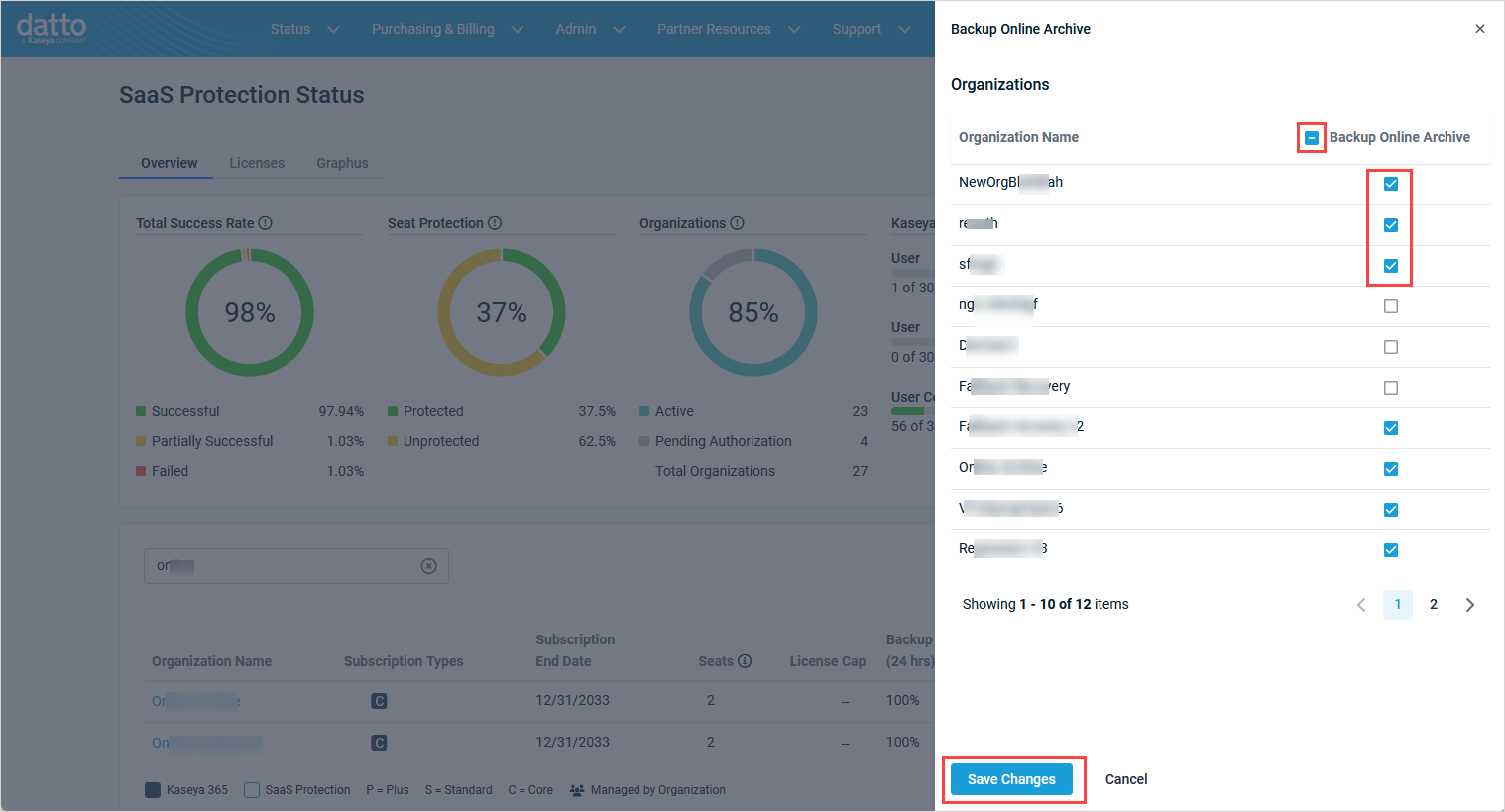Open the Graphus tab
Screen dimensions: 1505x812
click(x=342, y=163)
